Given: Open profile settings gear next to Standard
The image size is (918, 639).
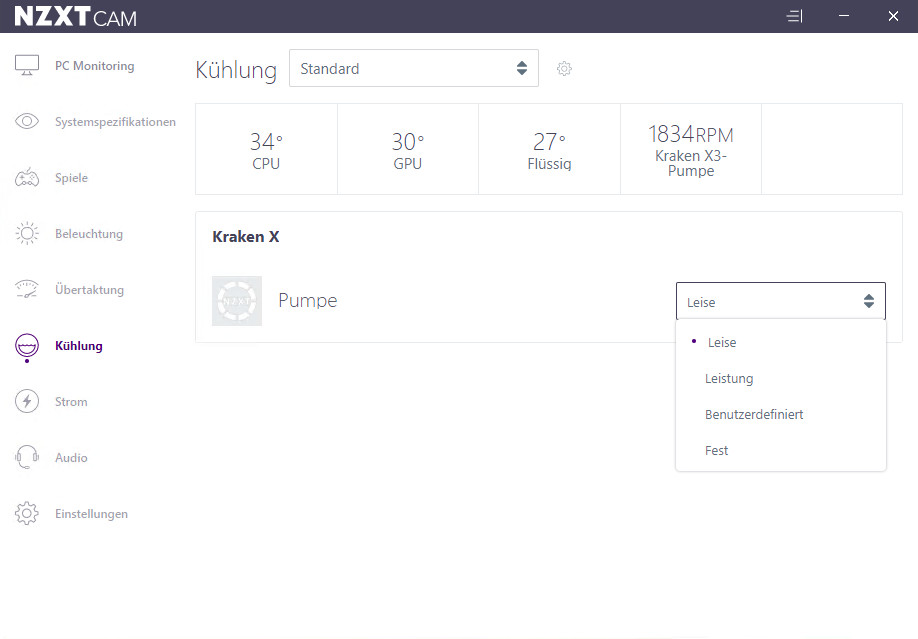Looking at the screenshot, I should [564, 69].
